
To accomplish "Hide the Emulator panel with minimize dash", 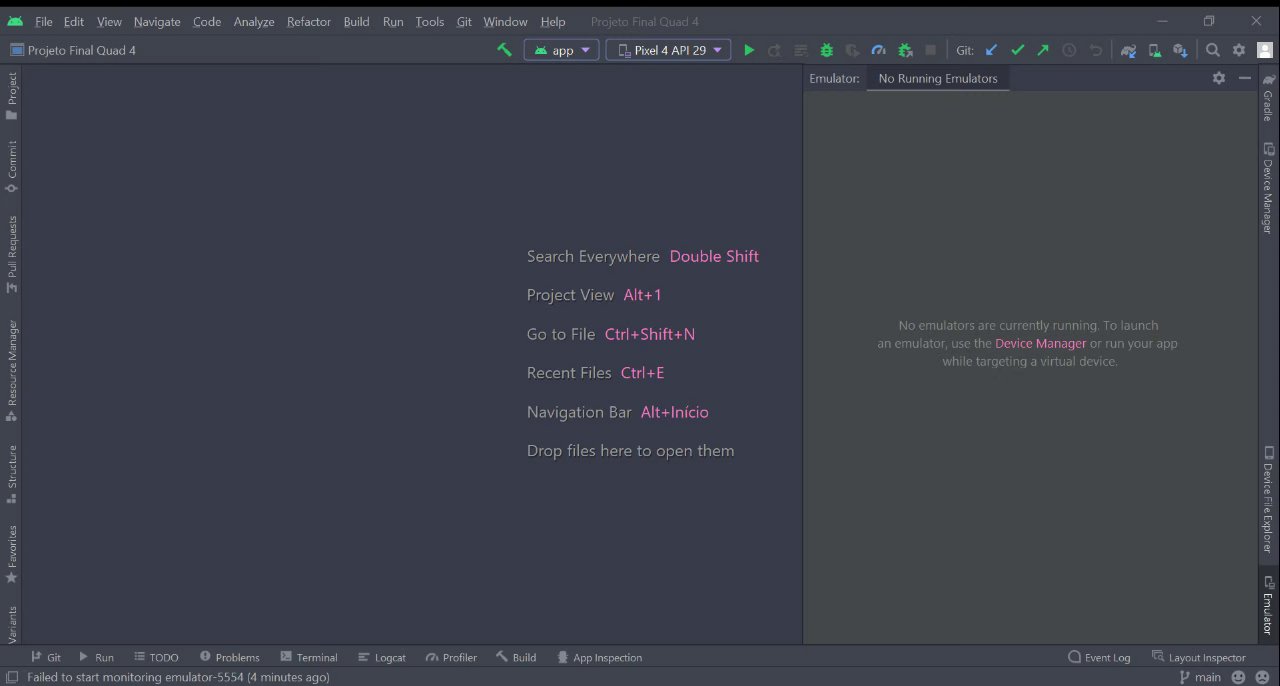I will (1244, 78).
